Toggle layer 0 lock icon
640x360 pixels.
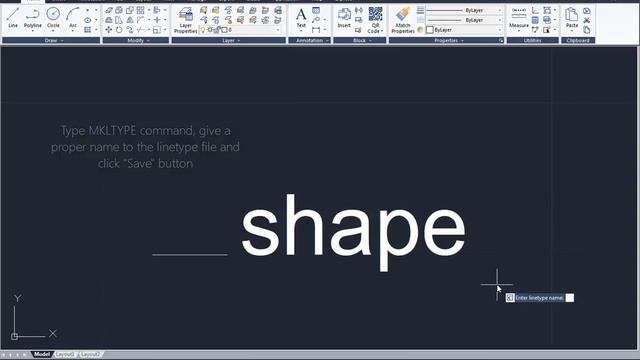218,30
